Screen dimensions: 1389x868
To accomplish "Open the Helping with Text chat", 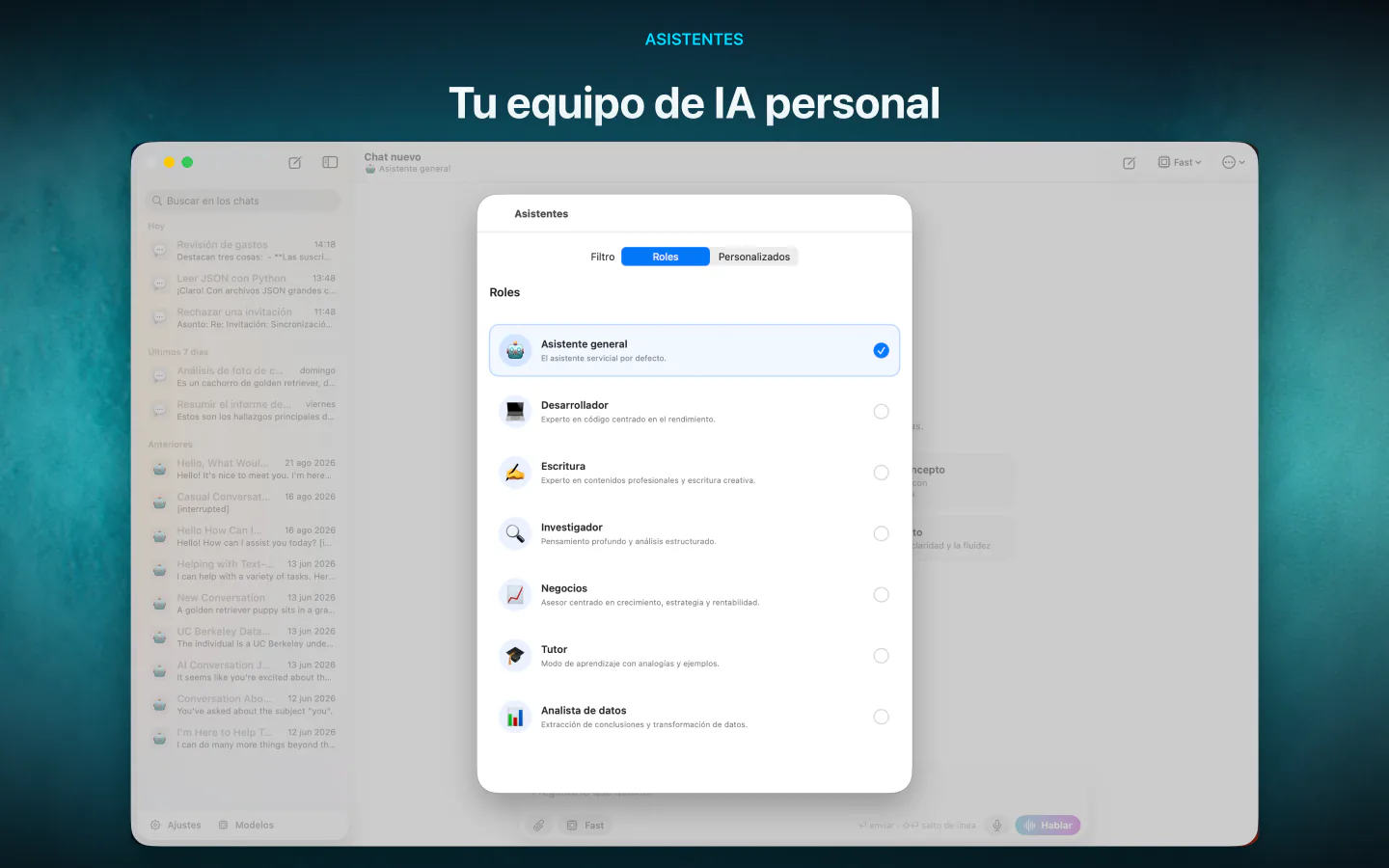I will click(243, 570).
